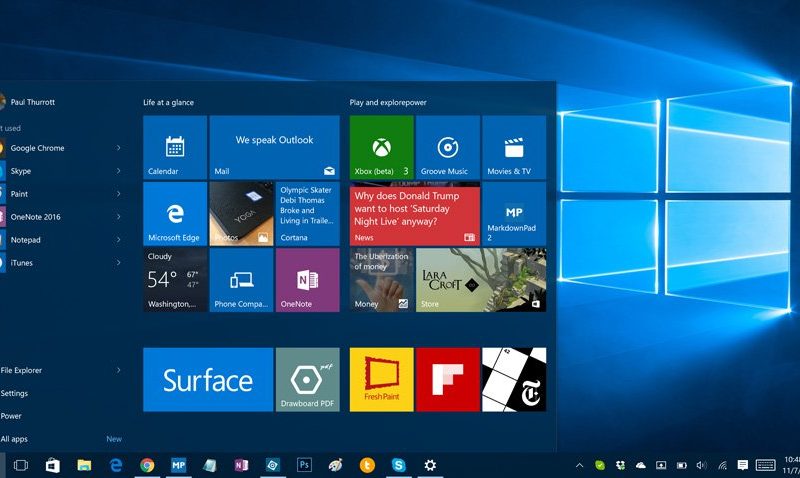Open the Store icon on the taskbar
The width and height of the screenshot is (800, 478).
[53, 465]
